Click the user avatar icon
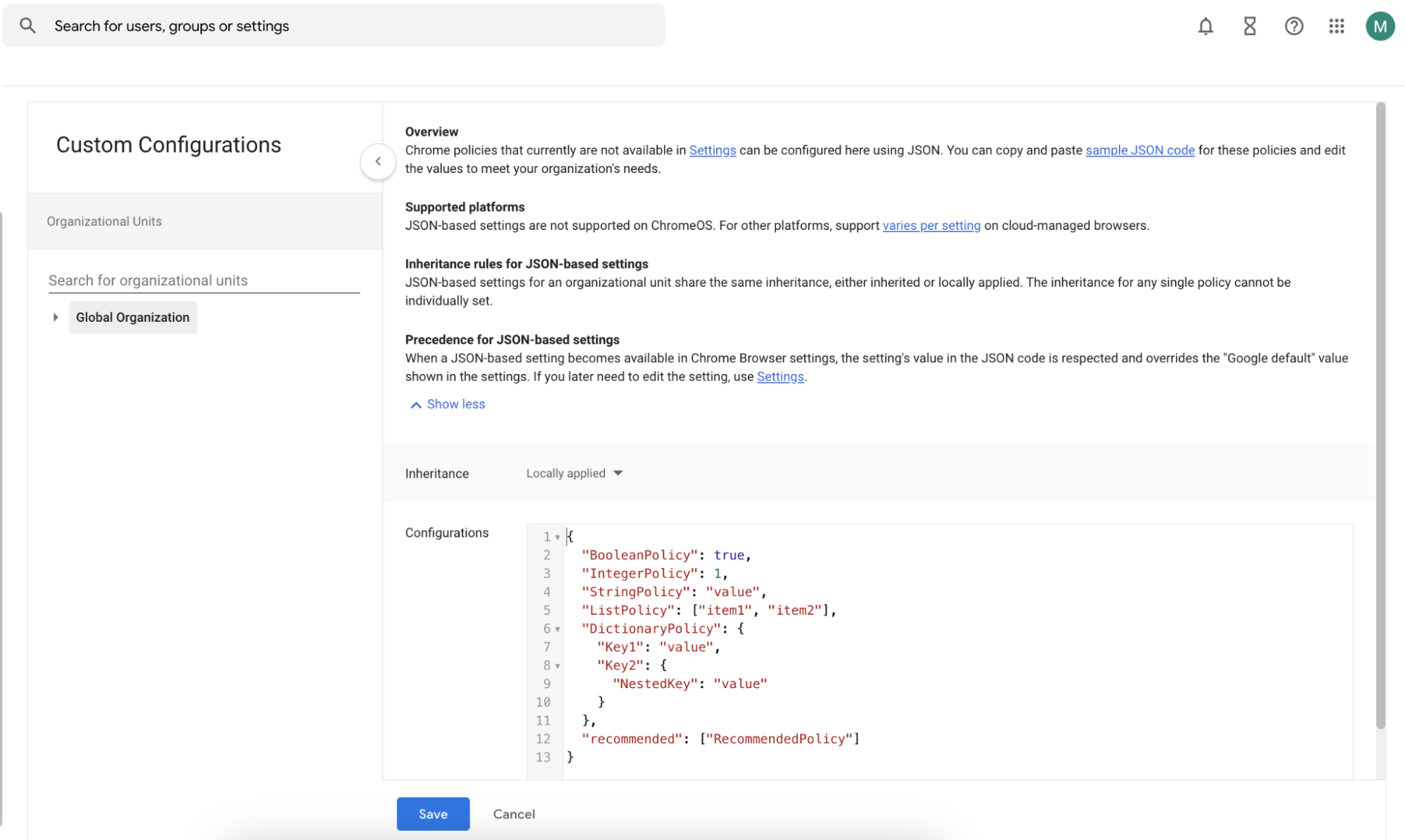Image resolution: width=1405 pixels, height=840 pixels. coord(1381,26)
